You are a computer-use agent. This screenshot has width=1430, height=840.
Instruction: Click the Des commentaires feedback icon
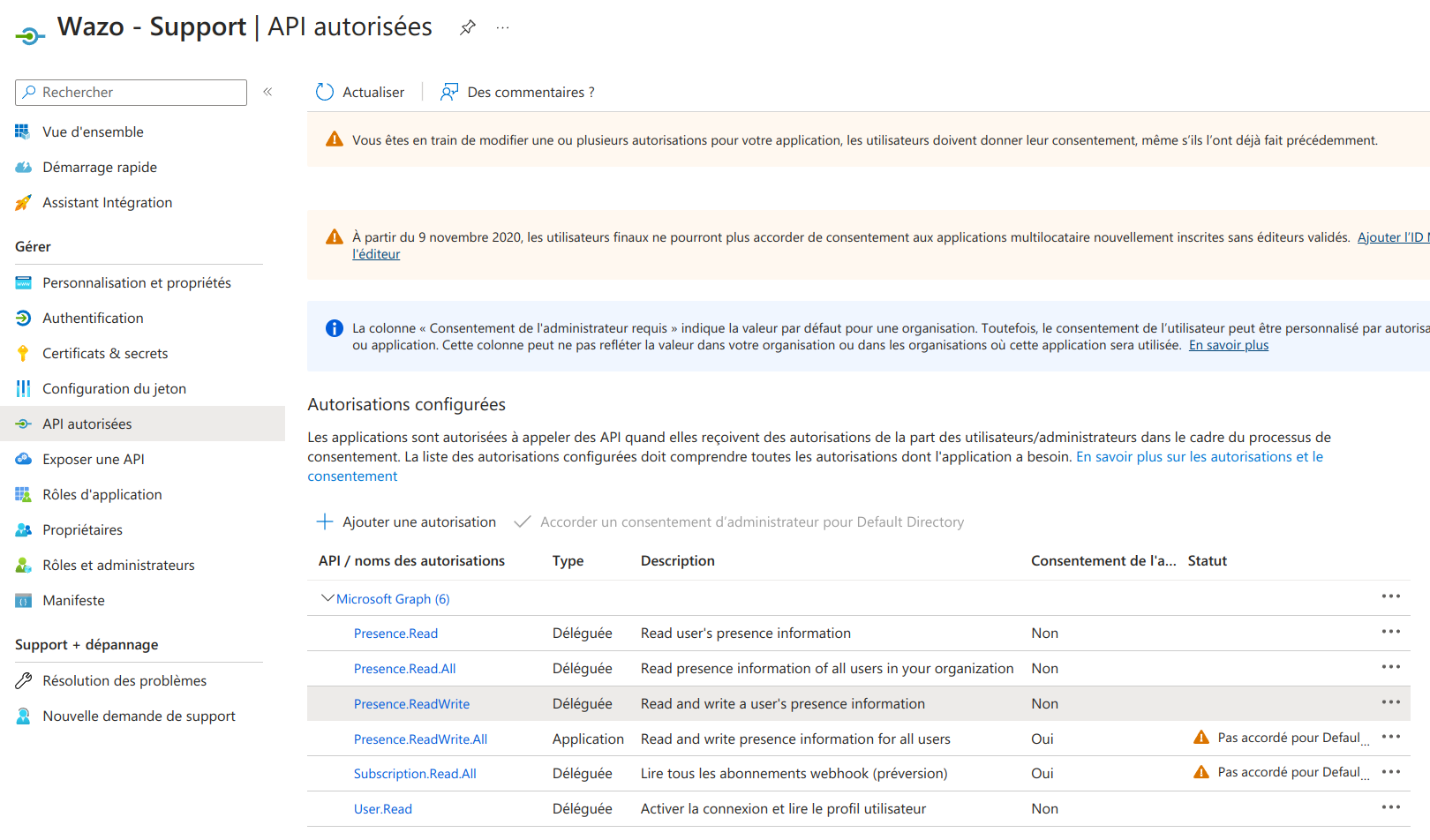click(x=449, y=92)
